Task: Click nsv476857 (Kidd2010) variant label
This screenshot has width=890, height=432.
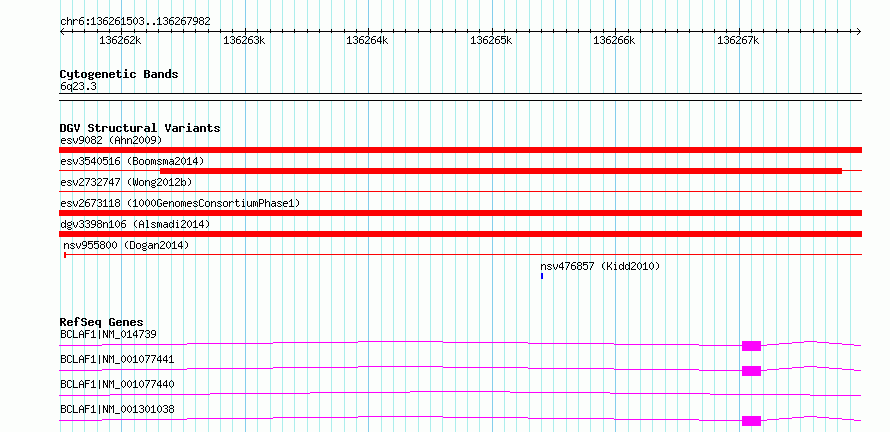Action: [x=600, y=266]
